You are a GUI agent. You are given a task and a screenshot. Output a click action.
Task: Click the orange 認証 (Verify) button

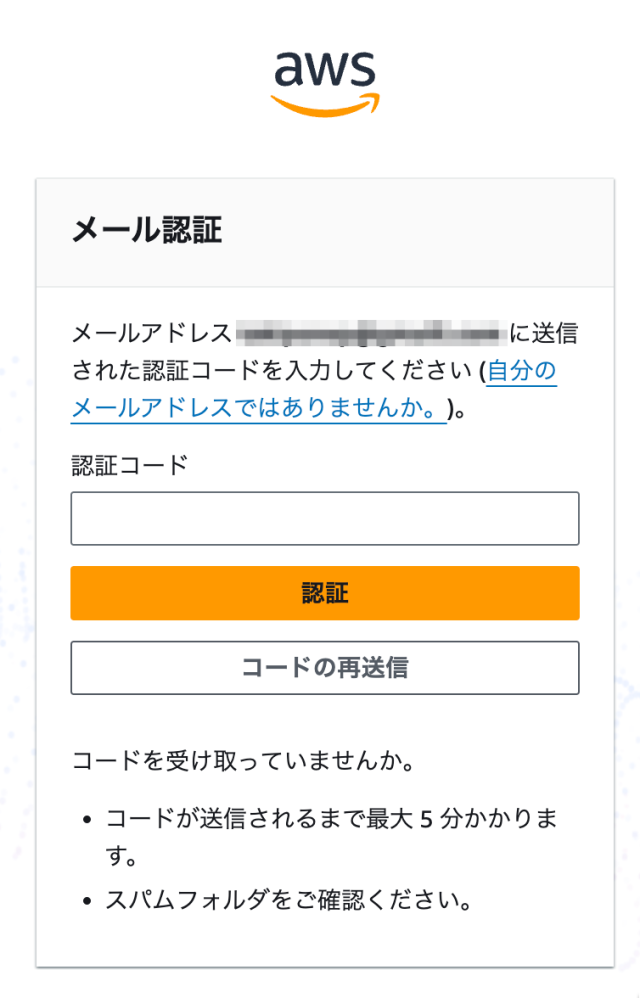(325, 592)
